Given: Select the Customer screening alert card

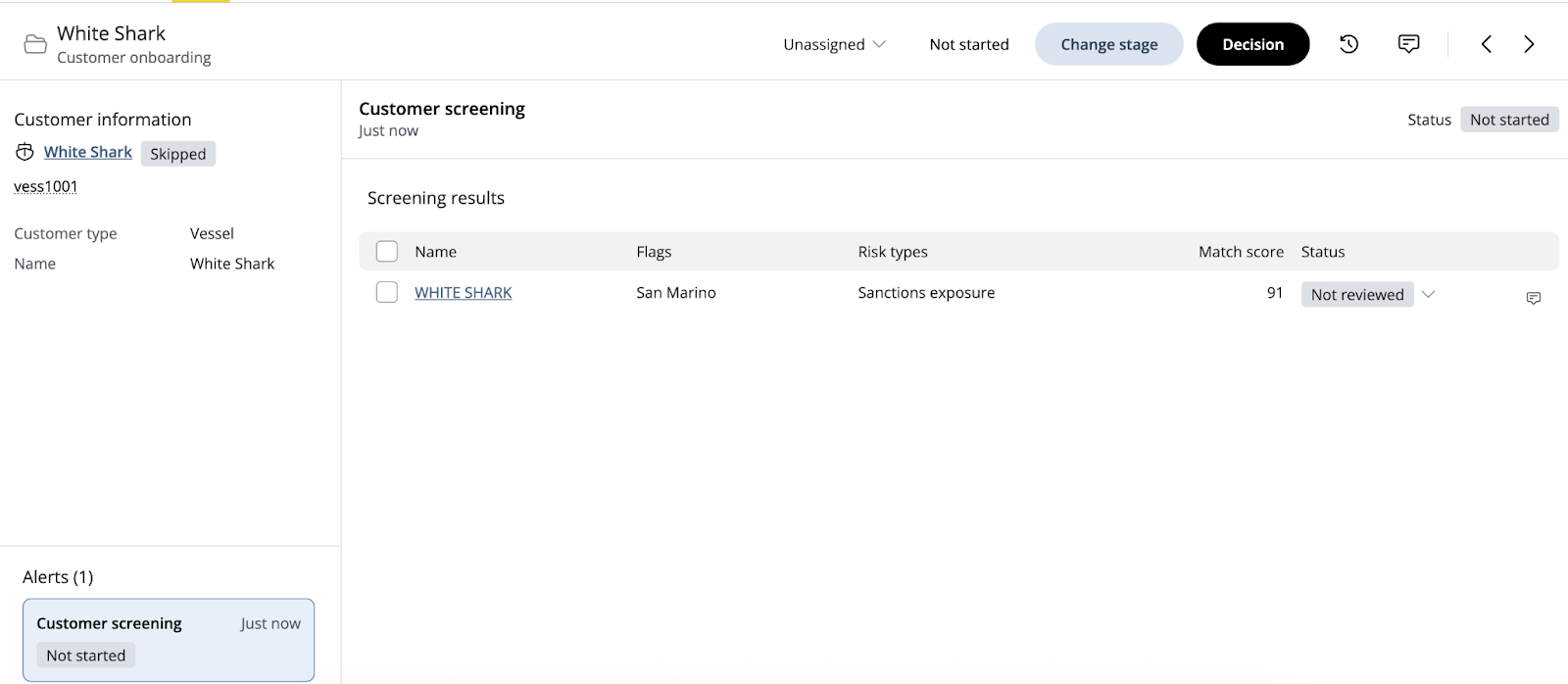Looking at the screenshot, I should click(169, 639).
